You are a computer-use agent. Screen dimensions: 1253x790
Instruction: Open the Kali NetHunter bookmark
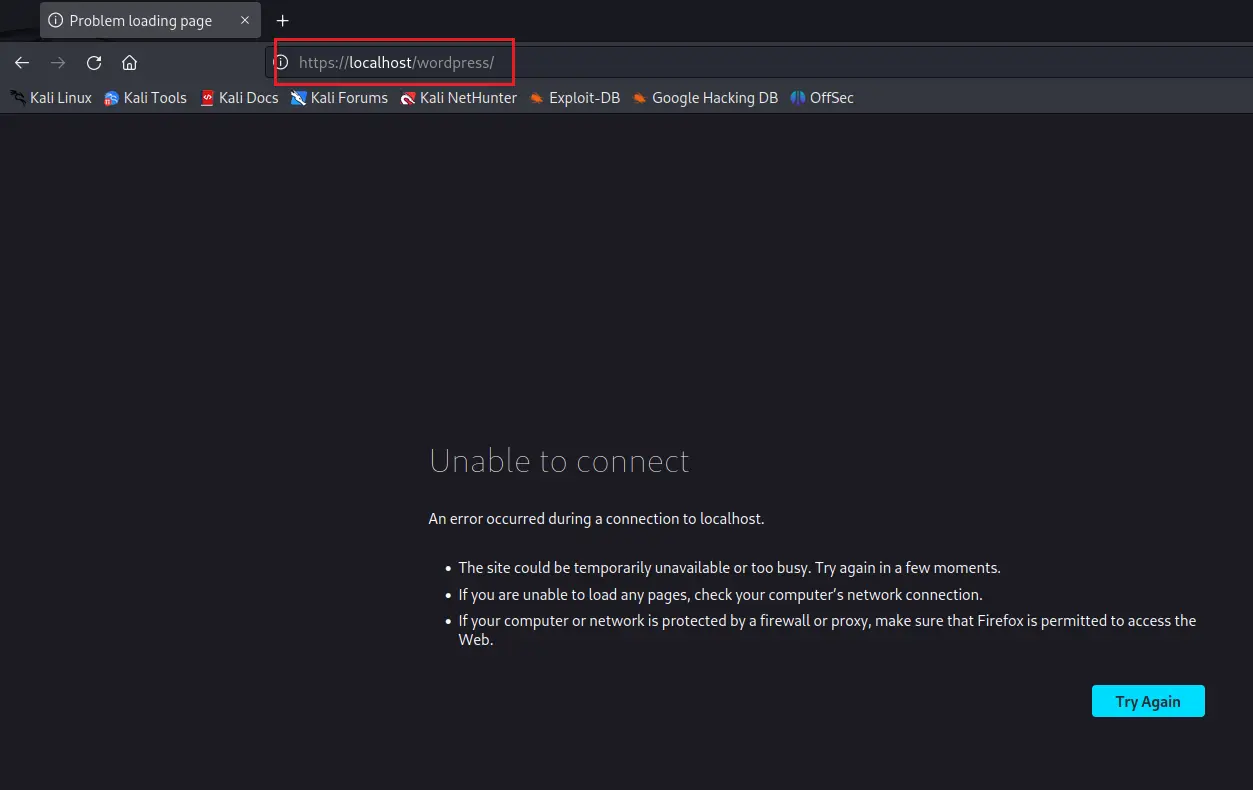459,98
